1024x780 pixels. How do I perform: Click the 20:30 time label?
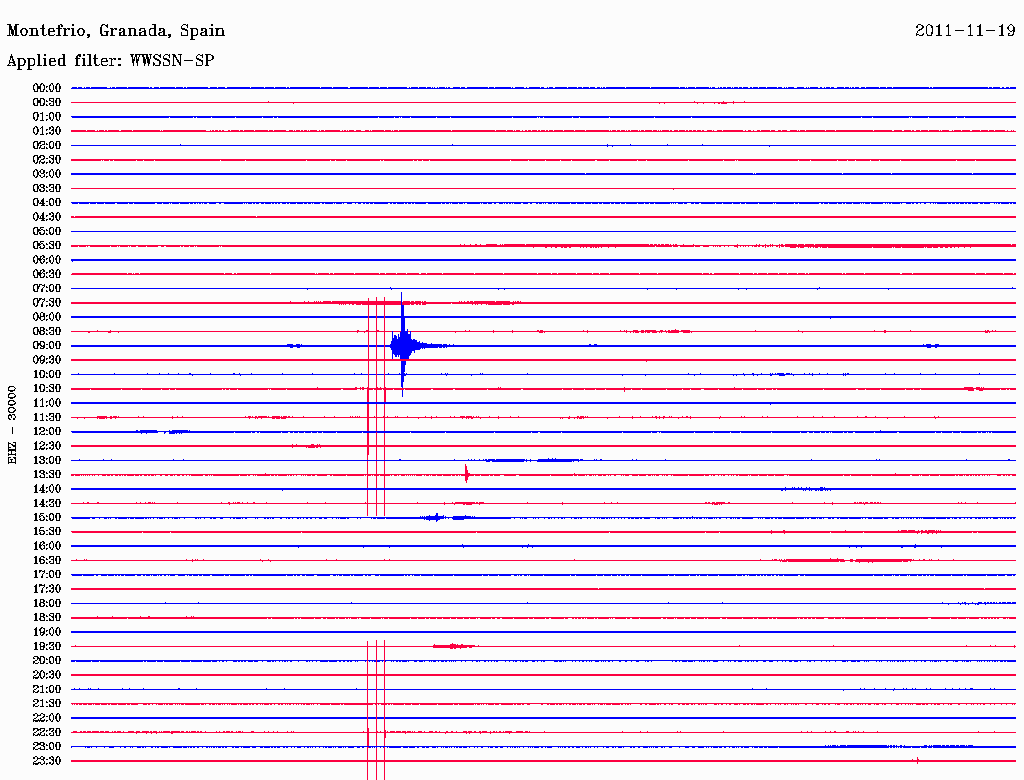point(47,675)
